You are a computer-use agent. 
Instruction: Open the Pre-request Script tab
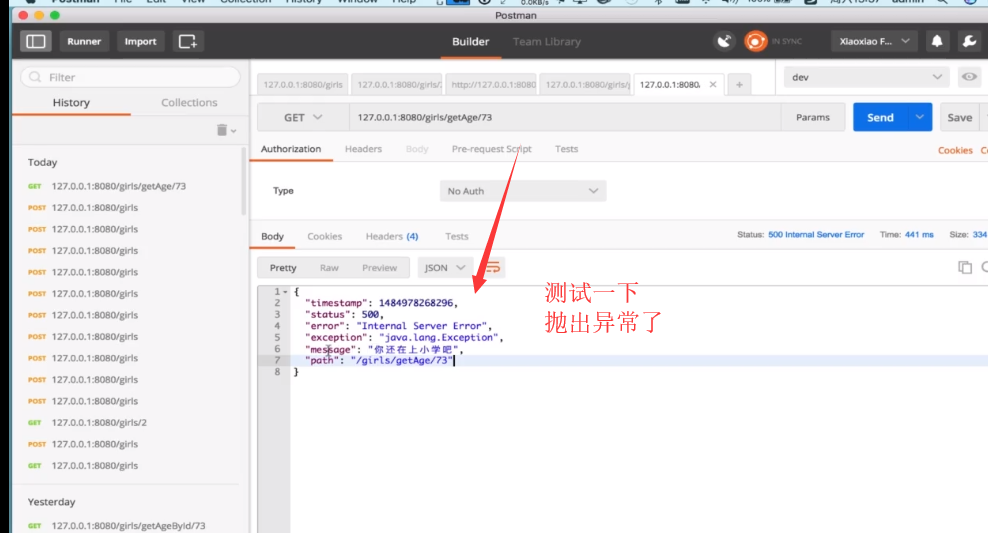[x=491, y=149]
